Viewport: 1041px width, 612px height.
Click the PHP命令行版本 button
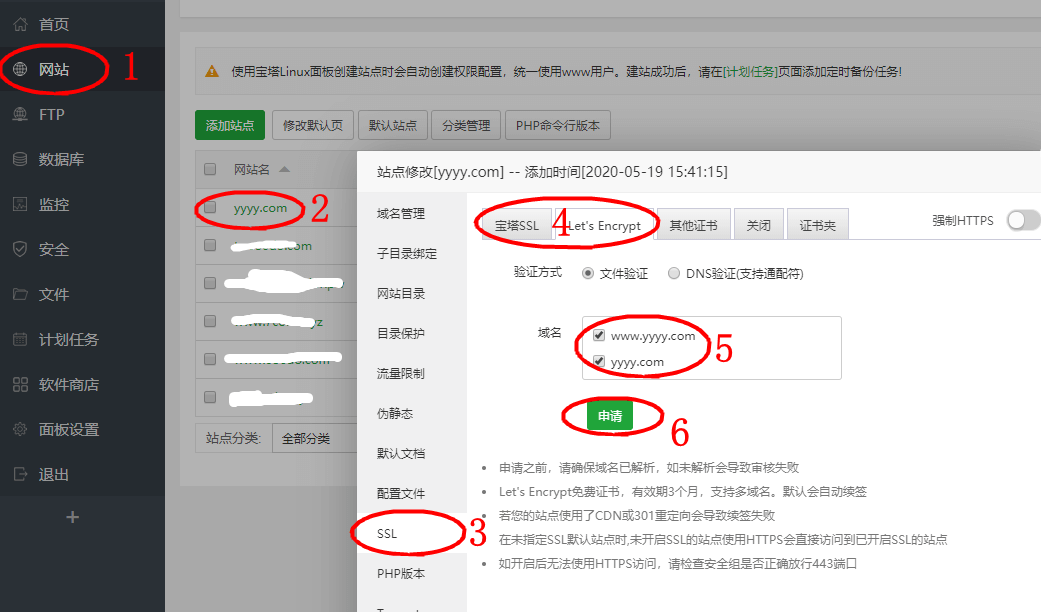pos(558,125)
